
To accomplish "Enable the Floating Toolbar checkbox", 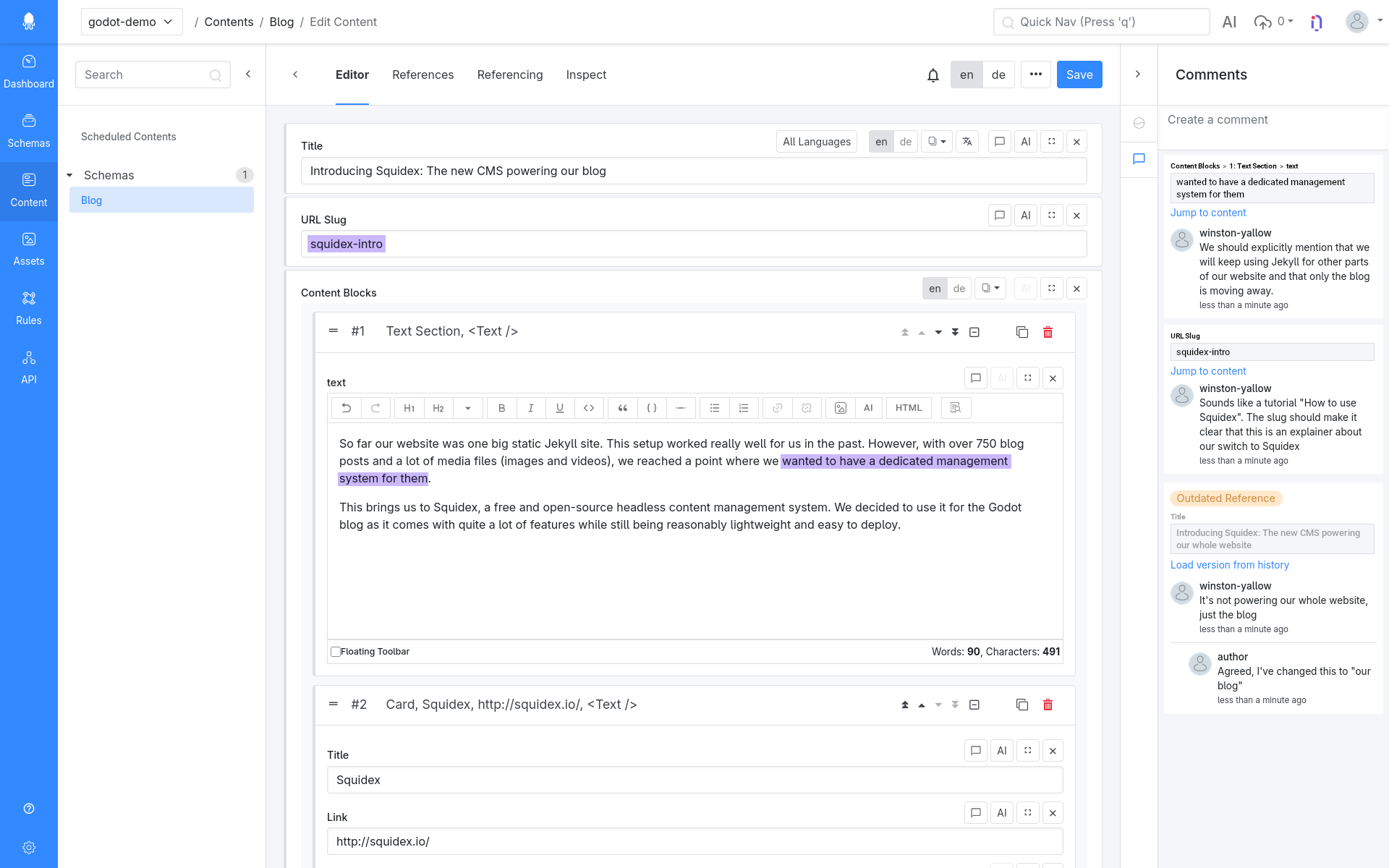I will pos(336,652).
